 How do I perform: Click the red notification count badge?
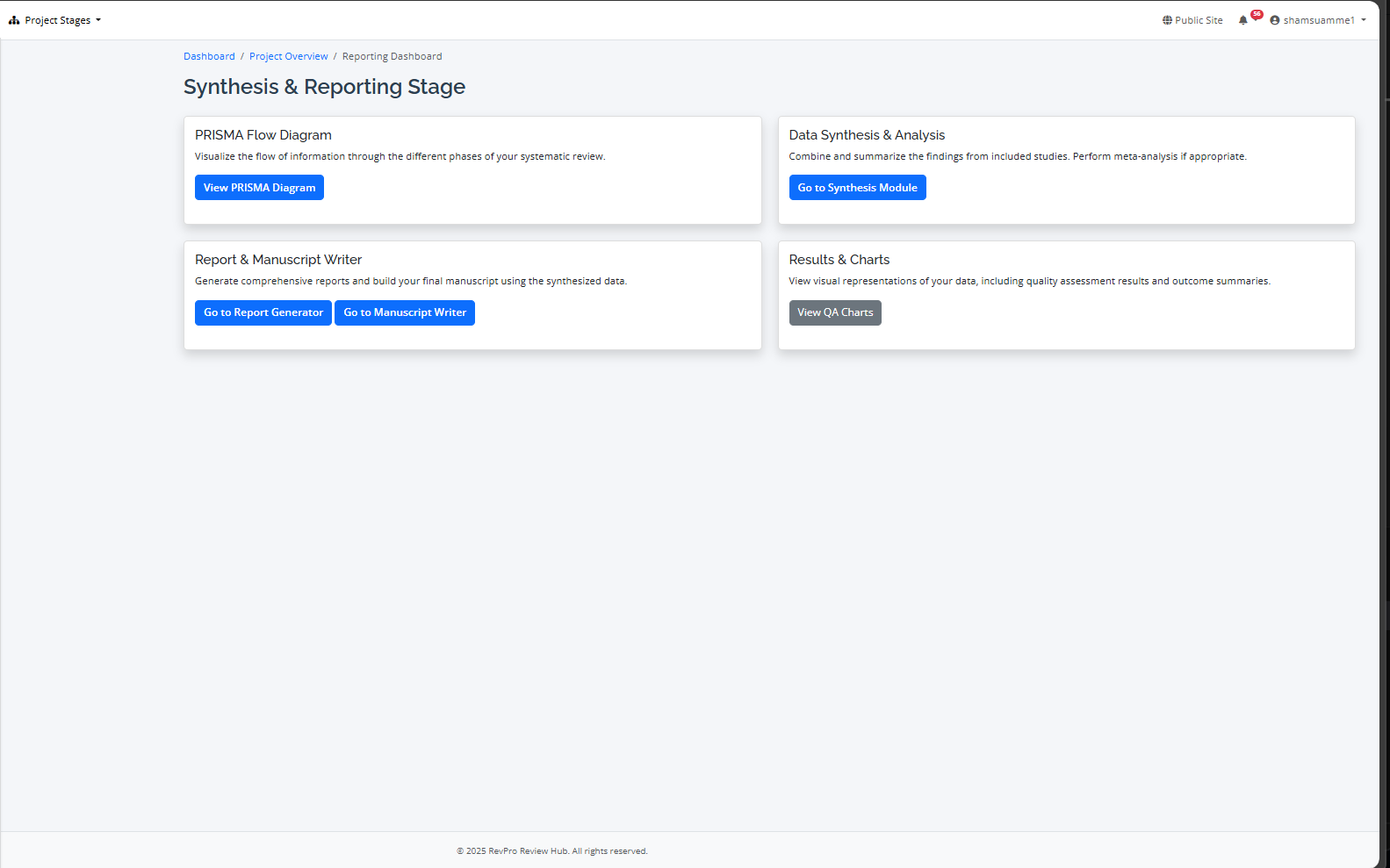click(1257, 15)
